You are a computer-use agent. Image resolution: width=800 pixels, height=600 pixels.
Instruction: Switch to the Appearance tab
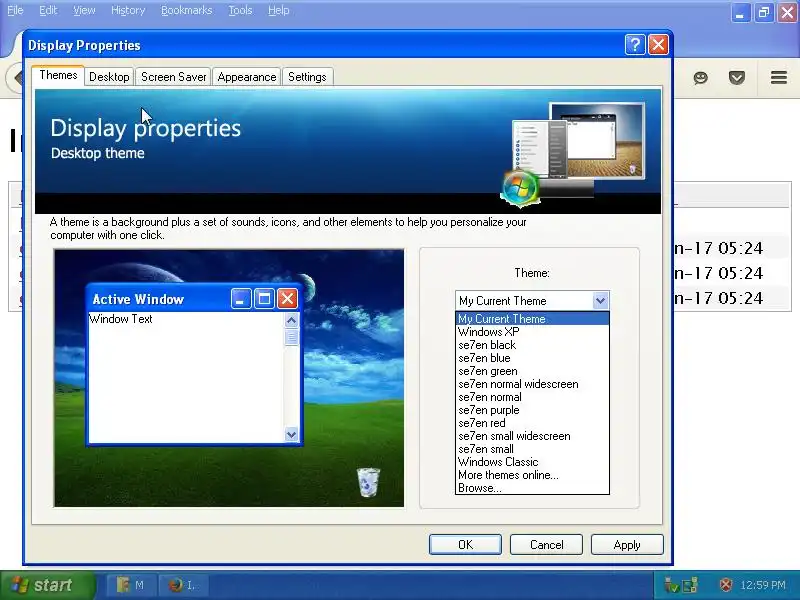pos(246,77)
